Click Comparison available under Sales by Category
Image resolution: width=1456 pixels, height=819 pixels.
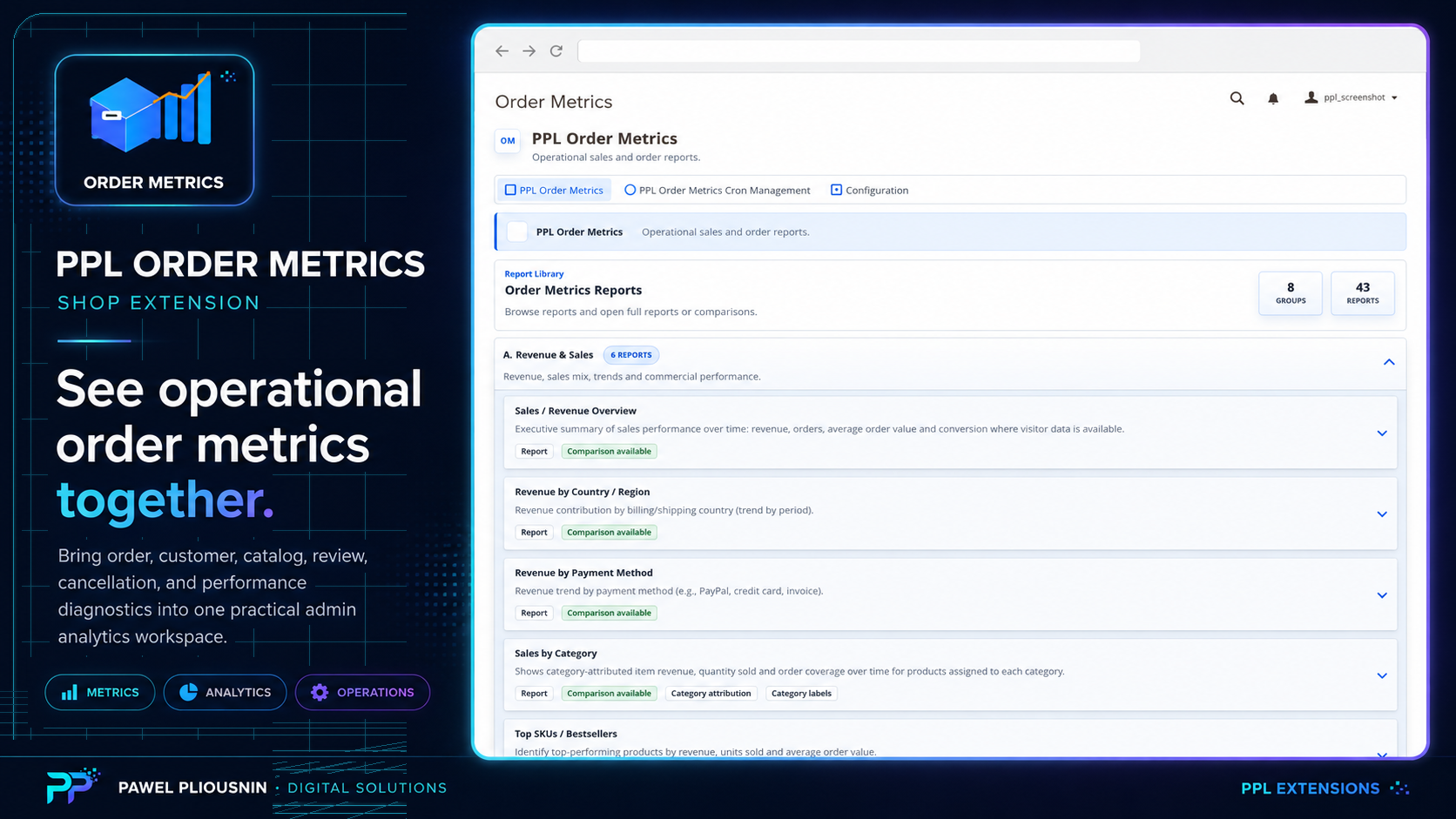click(x=609, y=694)
